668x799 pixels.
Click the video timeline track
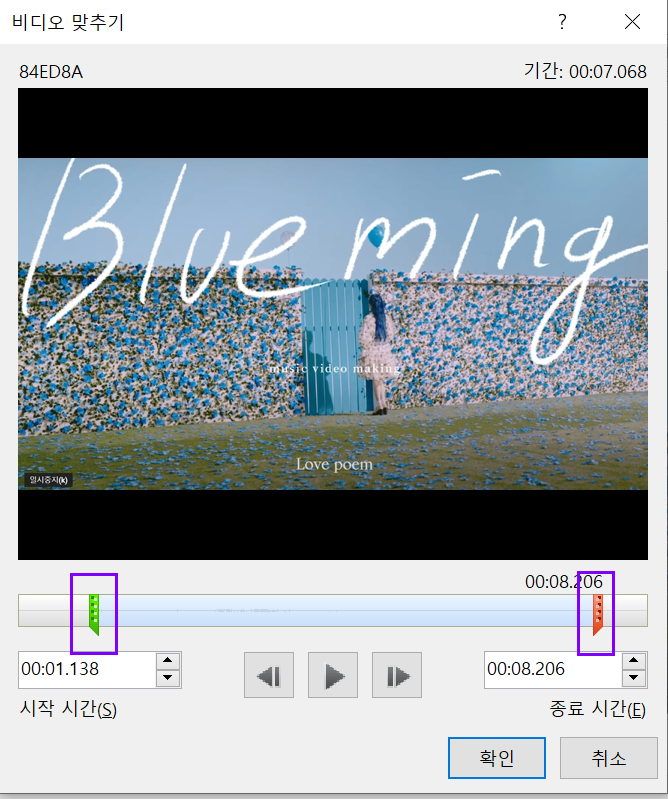(x=333, y=610)
